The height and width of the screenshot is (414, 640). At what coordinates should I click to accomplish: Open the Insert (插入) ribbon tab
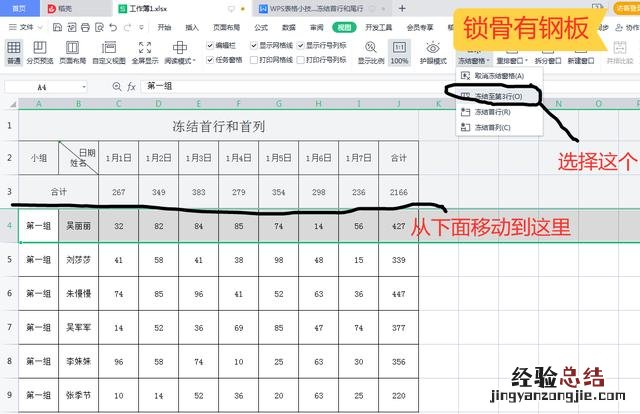[x=192, y=27]
